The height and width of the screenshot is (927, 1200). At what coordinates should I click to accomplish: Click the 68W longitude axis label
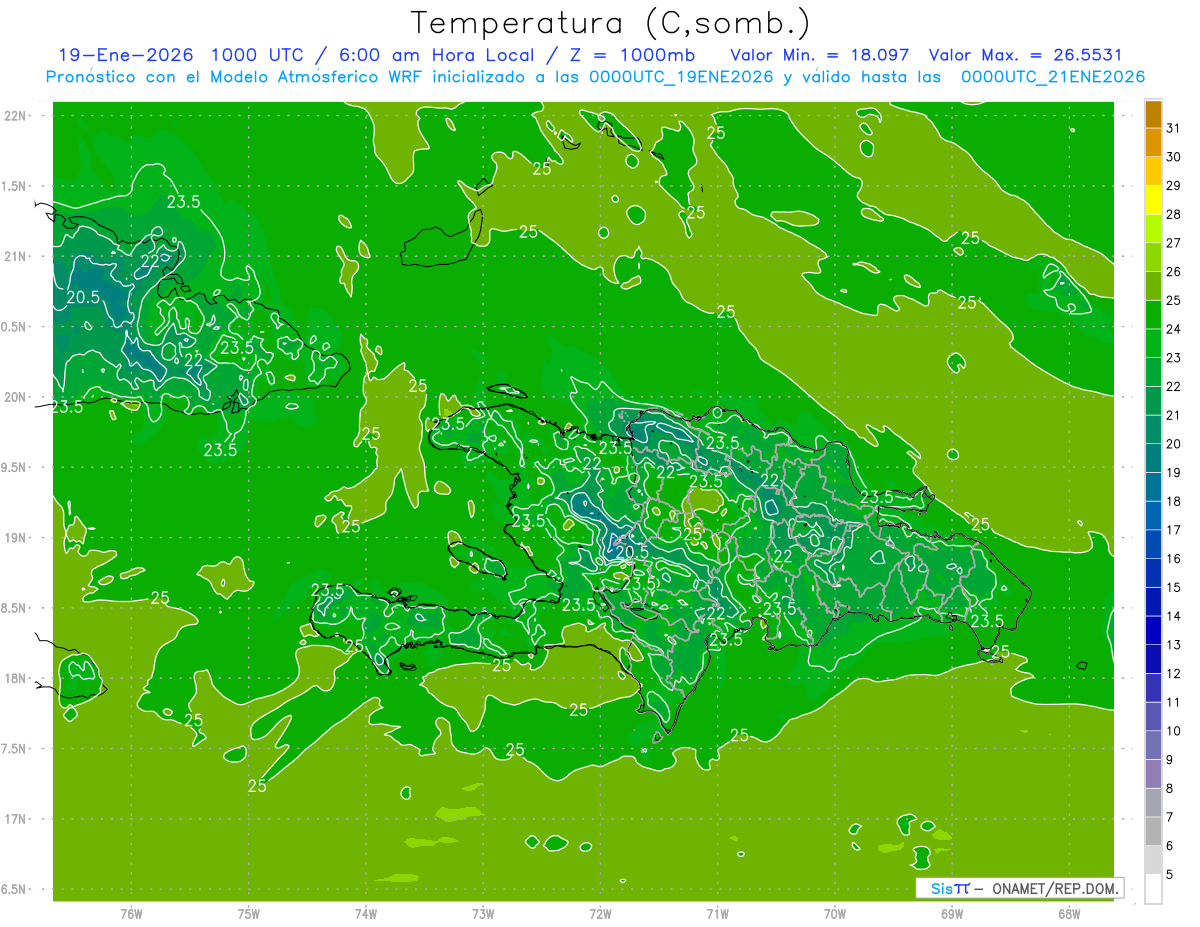(1068, 913)
